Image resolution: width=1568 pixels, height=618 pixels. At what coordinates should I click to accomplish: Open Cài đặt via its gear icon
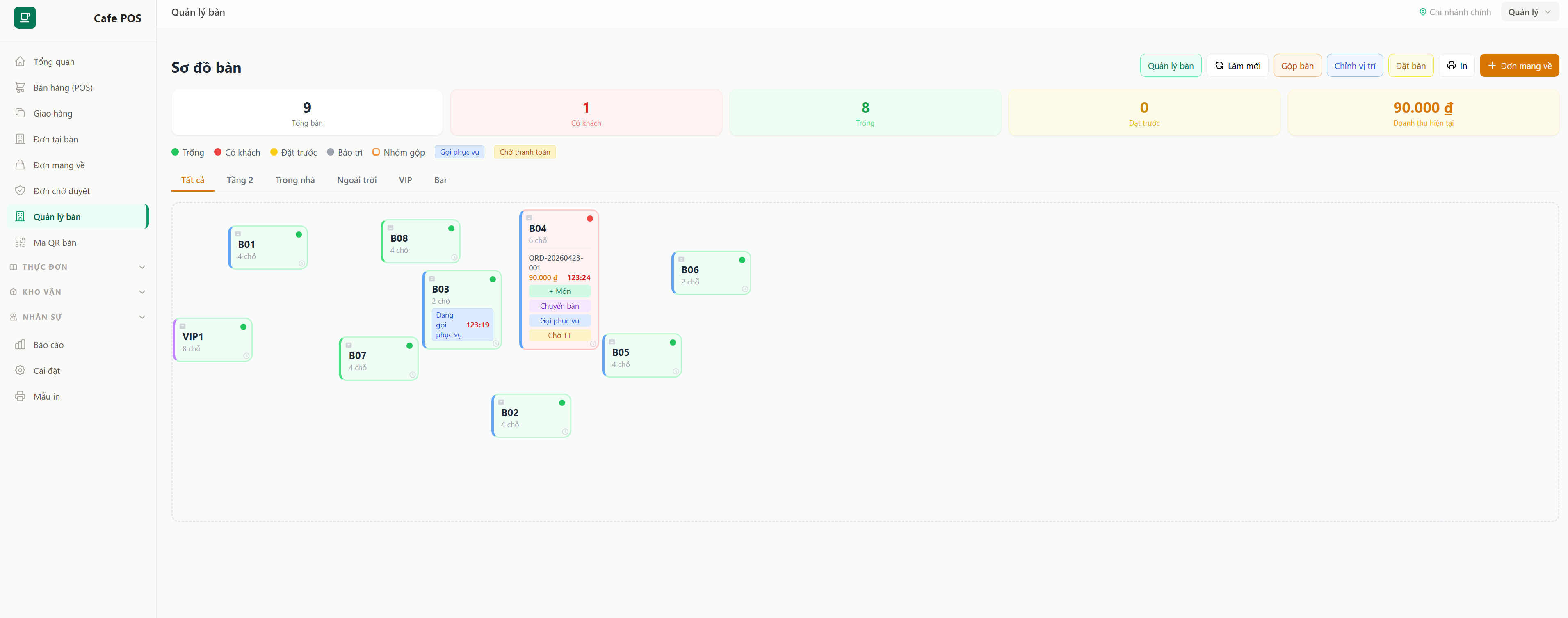(20, 370)
